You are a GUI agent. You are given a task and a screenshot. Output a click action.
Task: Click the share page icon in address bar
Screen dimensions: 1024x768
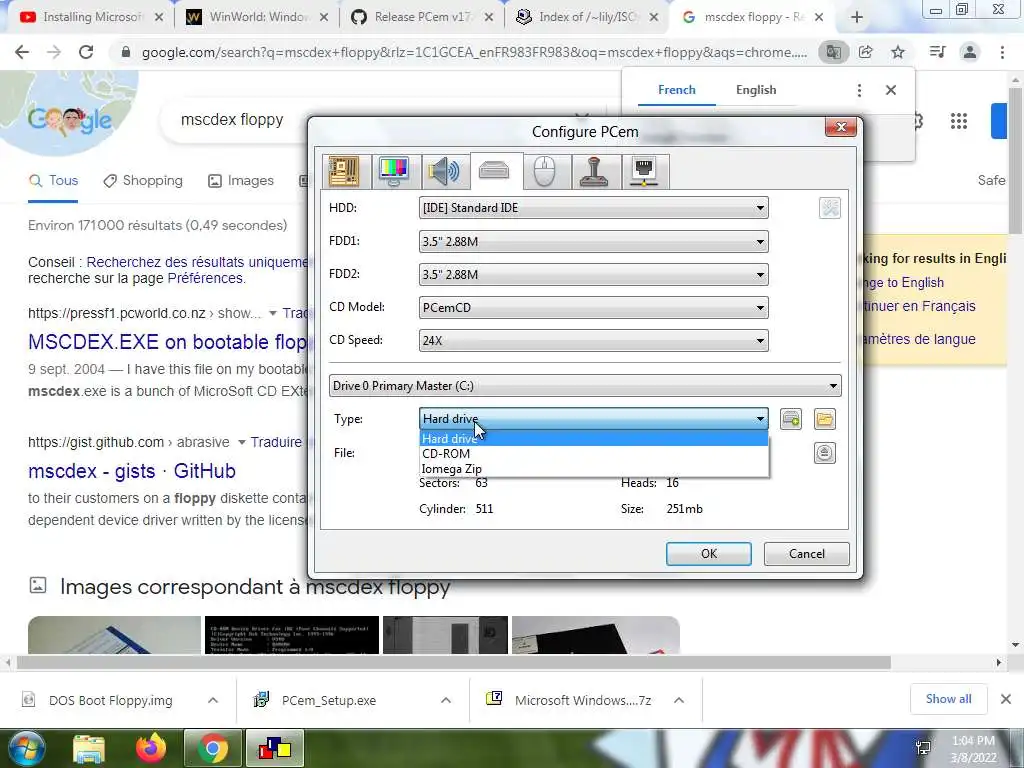coord(866,52)
